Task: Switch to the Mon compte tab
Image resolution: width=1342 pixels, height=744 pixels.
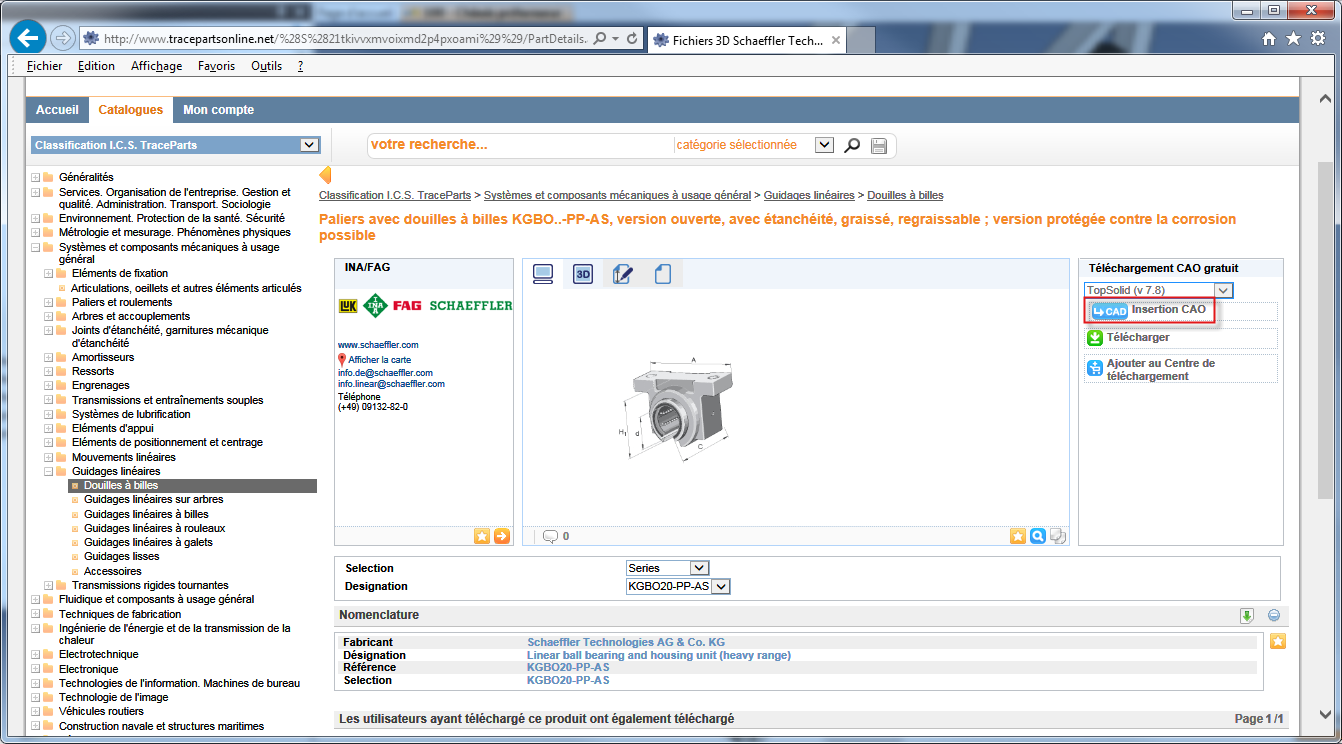Action: tap(218, 110)
